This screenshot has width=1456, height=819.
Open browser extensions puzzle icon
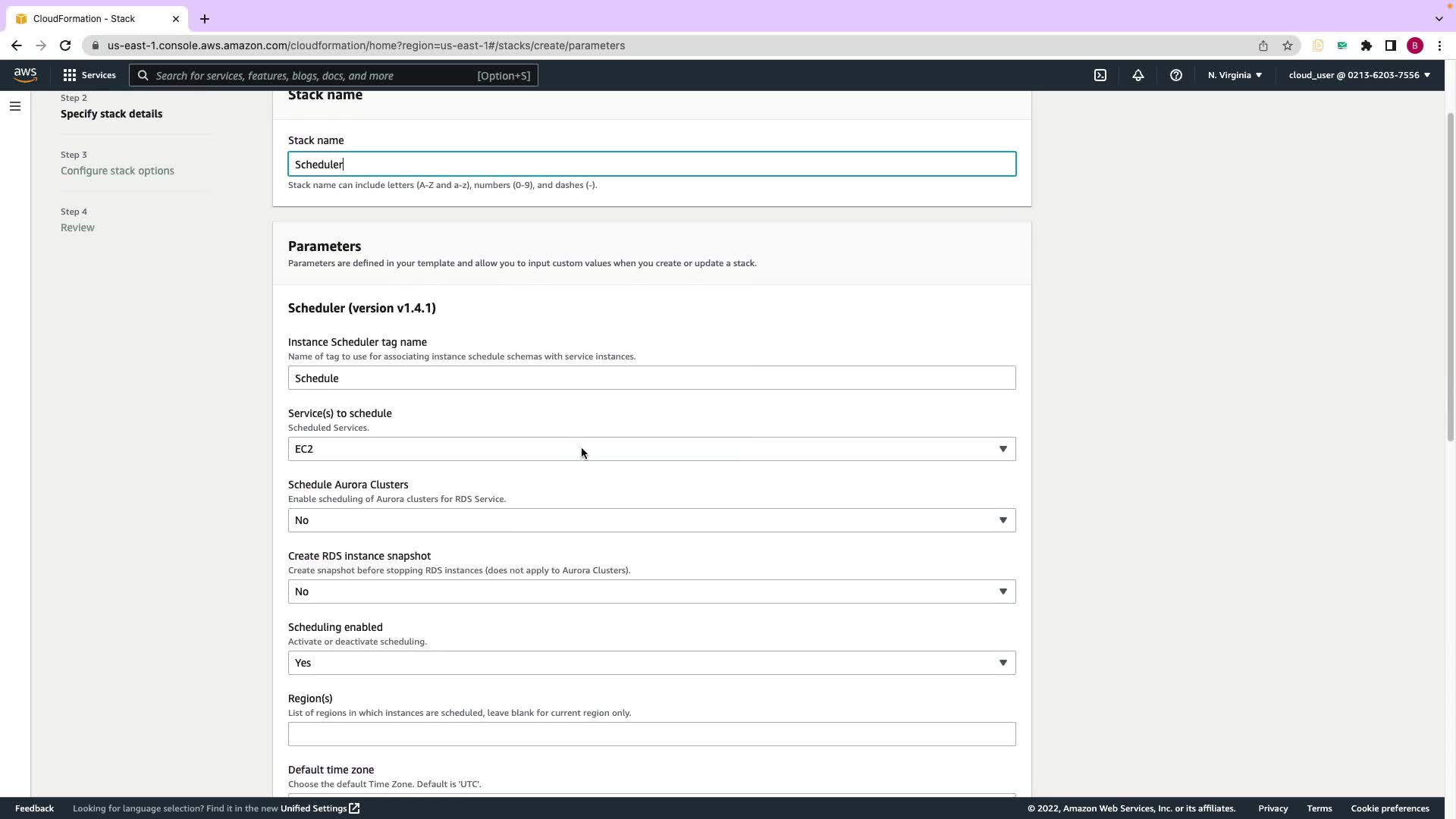tap(1367, 45)
